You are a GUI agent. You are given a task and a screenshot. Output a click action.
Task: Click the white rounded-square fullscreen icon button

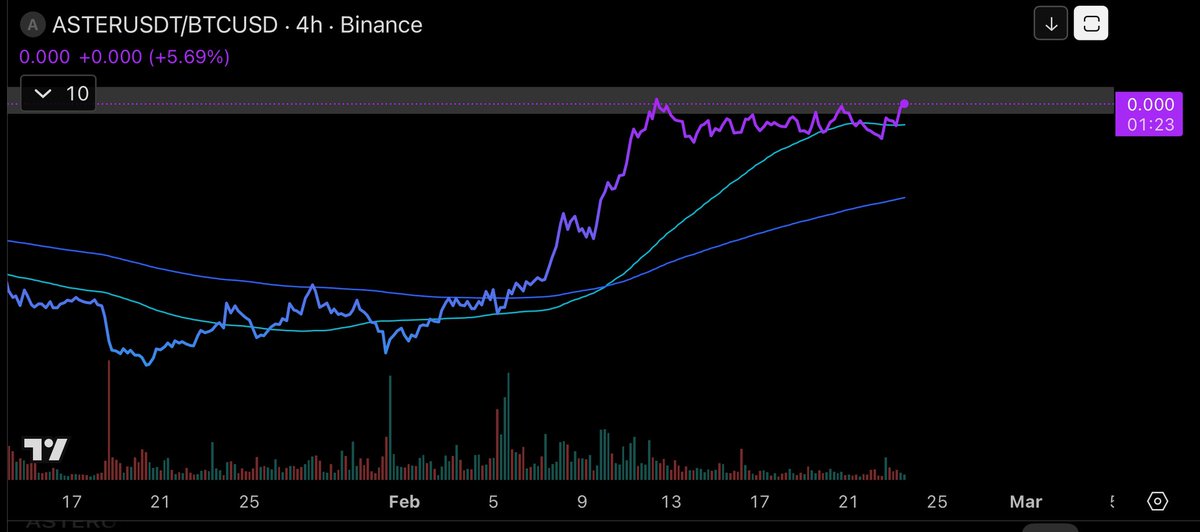tap(1090, 25)
